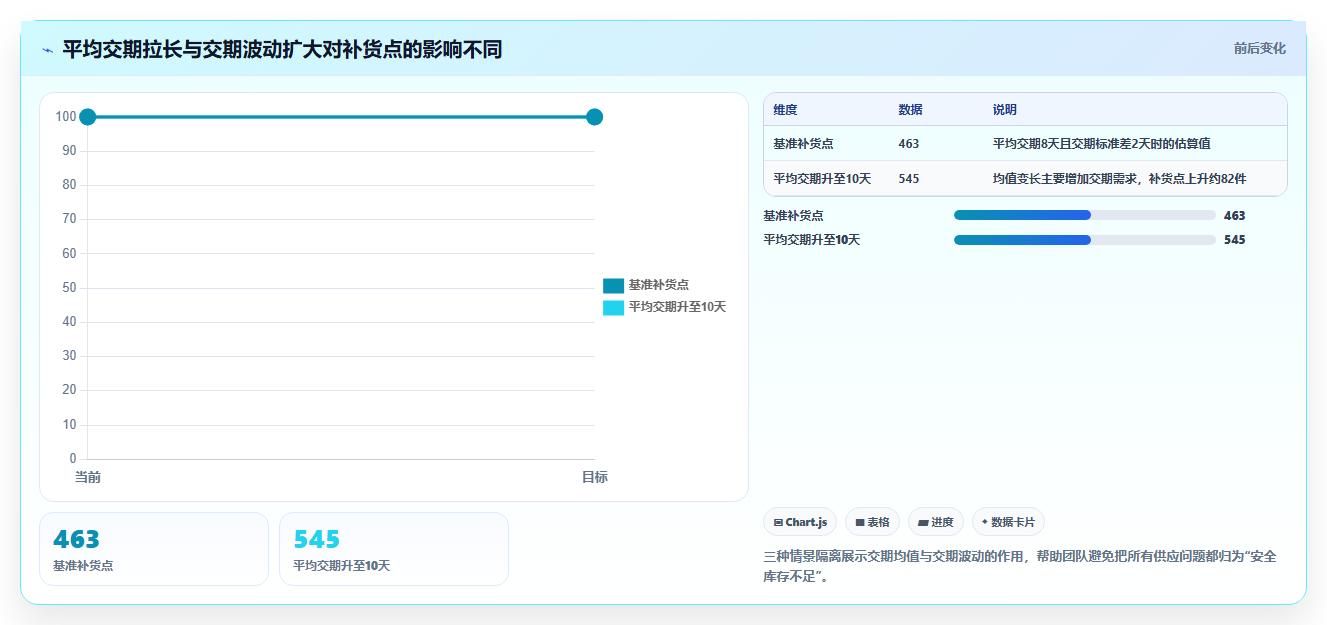Click the title 平均交期拉长与交期波动扩大对补货点的影响不同

click(282, 49)
